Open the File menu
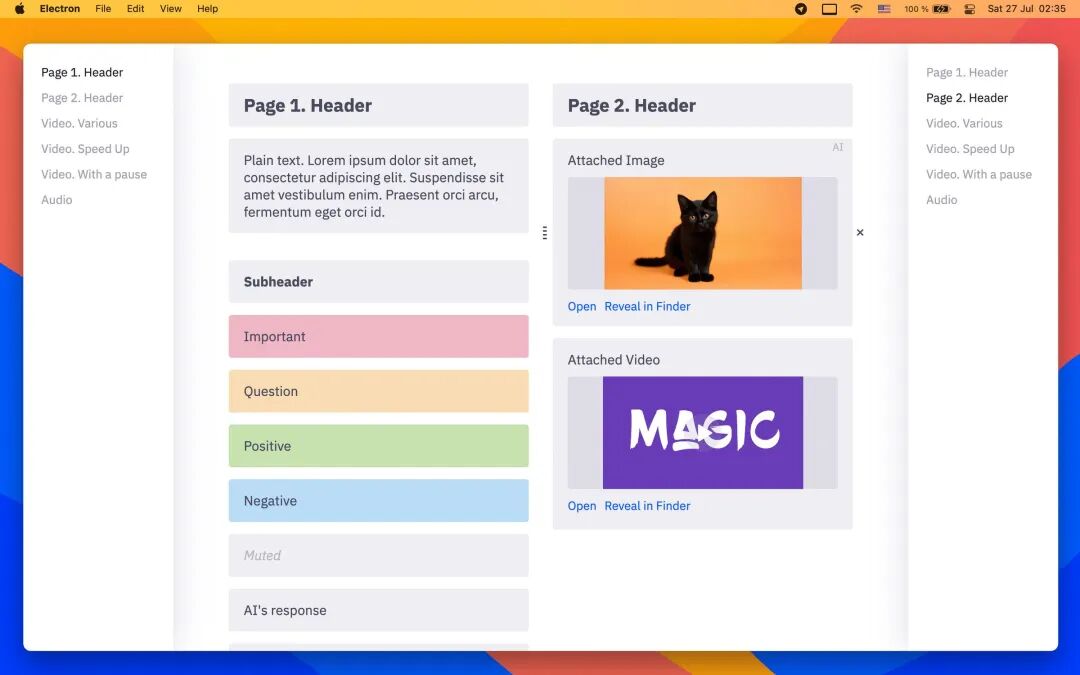The image size is (1080, 675). 103,9
